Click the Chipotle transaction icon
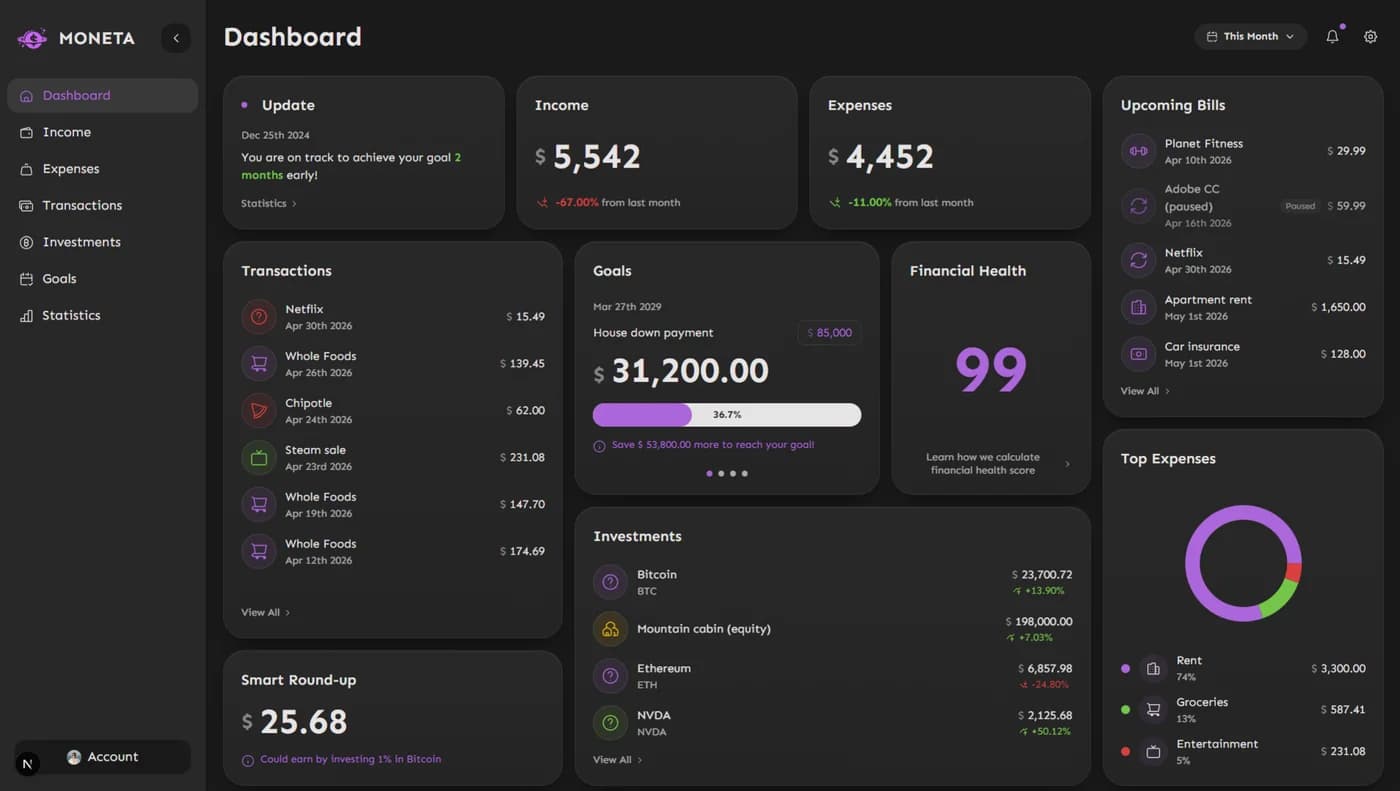Viewport: 1400px width, 791px height. 259,411
